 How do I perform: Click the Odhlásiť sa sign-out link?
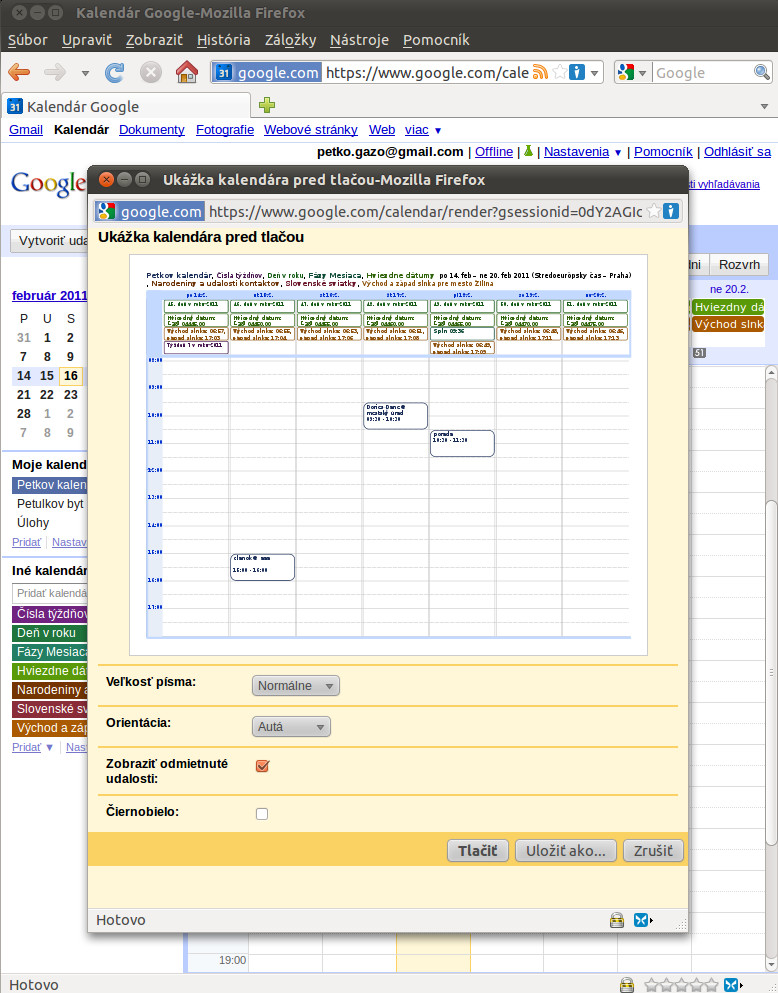(x=737, y=152)
